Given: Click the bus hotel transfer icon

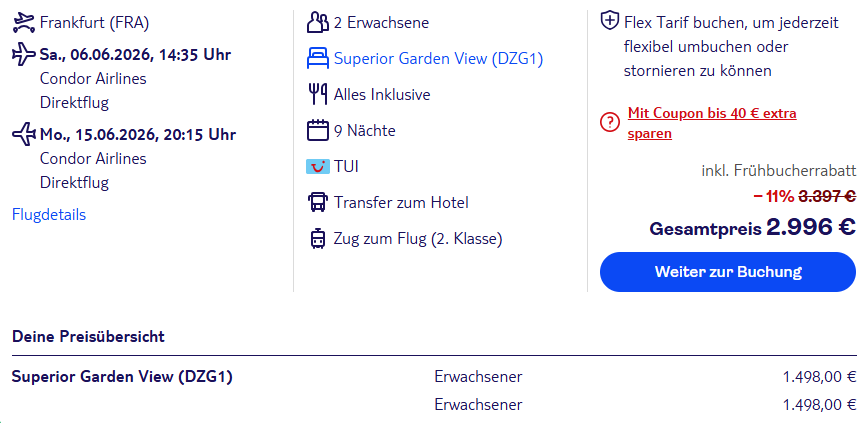Looking at the screenshot, I should point(318,202).
